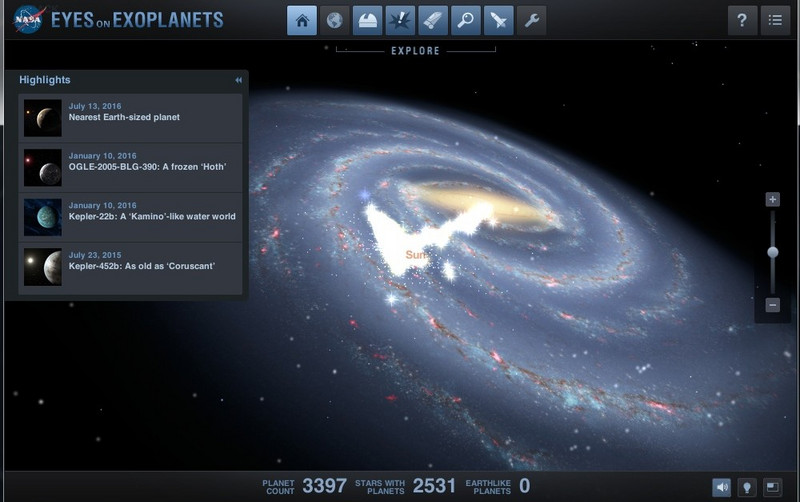The height and width of the screenshot is (502, 800).
Task: Click the Home icon in top toolbar
Action: pyautogui.click(x=302, y=20)
